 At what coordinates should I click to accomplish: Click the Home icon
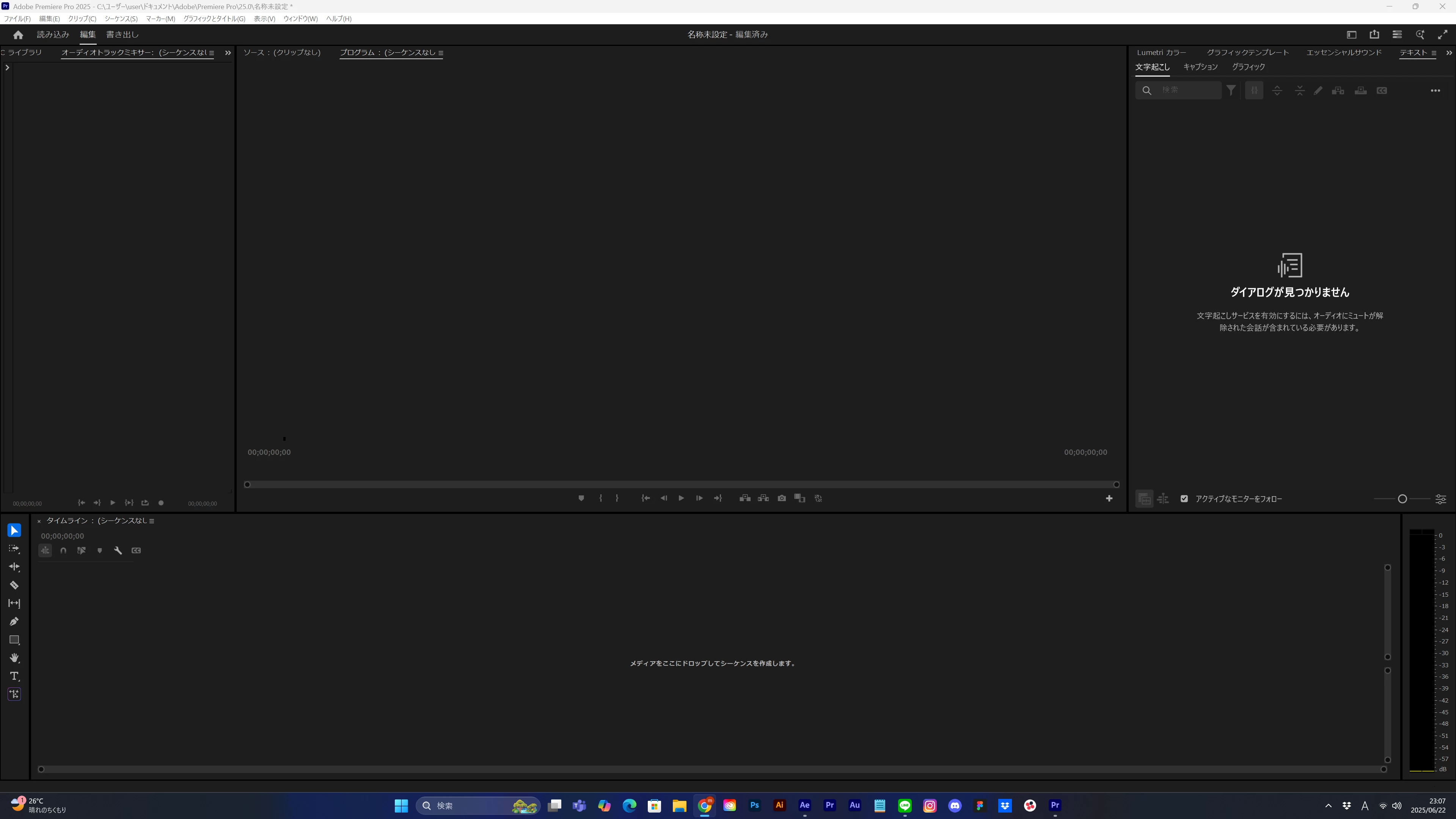click(18, 35)
